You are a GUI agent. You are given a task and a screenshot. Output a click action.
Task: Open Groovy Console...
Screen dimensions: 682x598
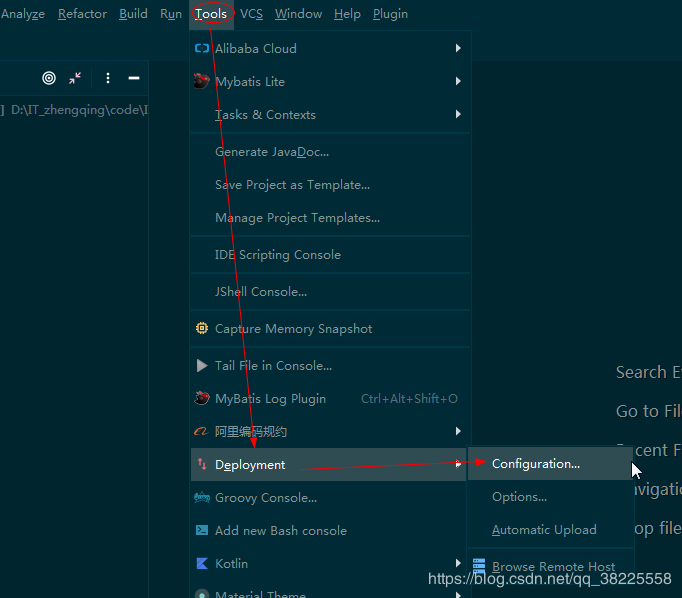click(328, 498)
